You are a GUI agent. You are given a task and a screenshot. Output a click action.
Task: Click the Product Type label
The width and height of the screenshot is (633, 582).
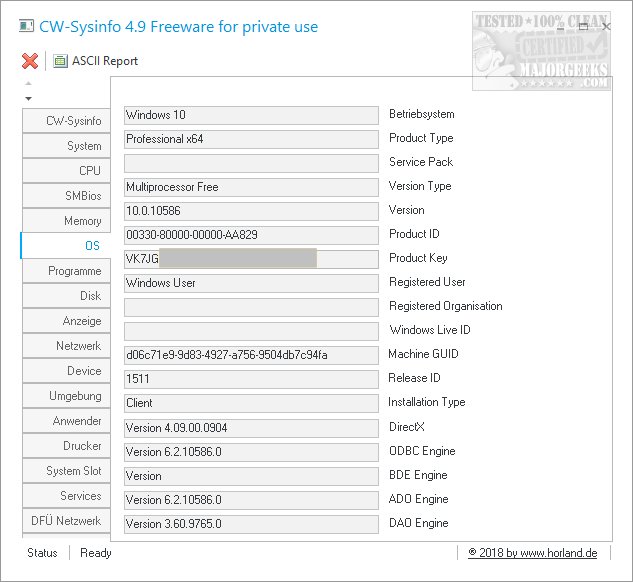tap(421, 138)
